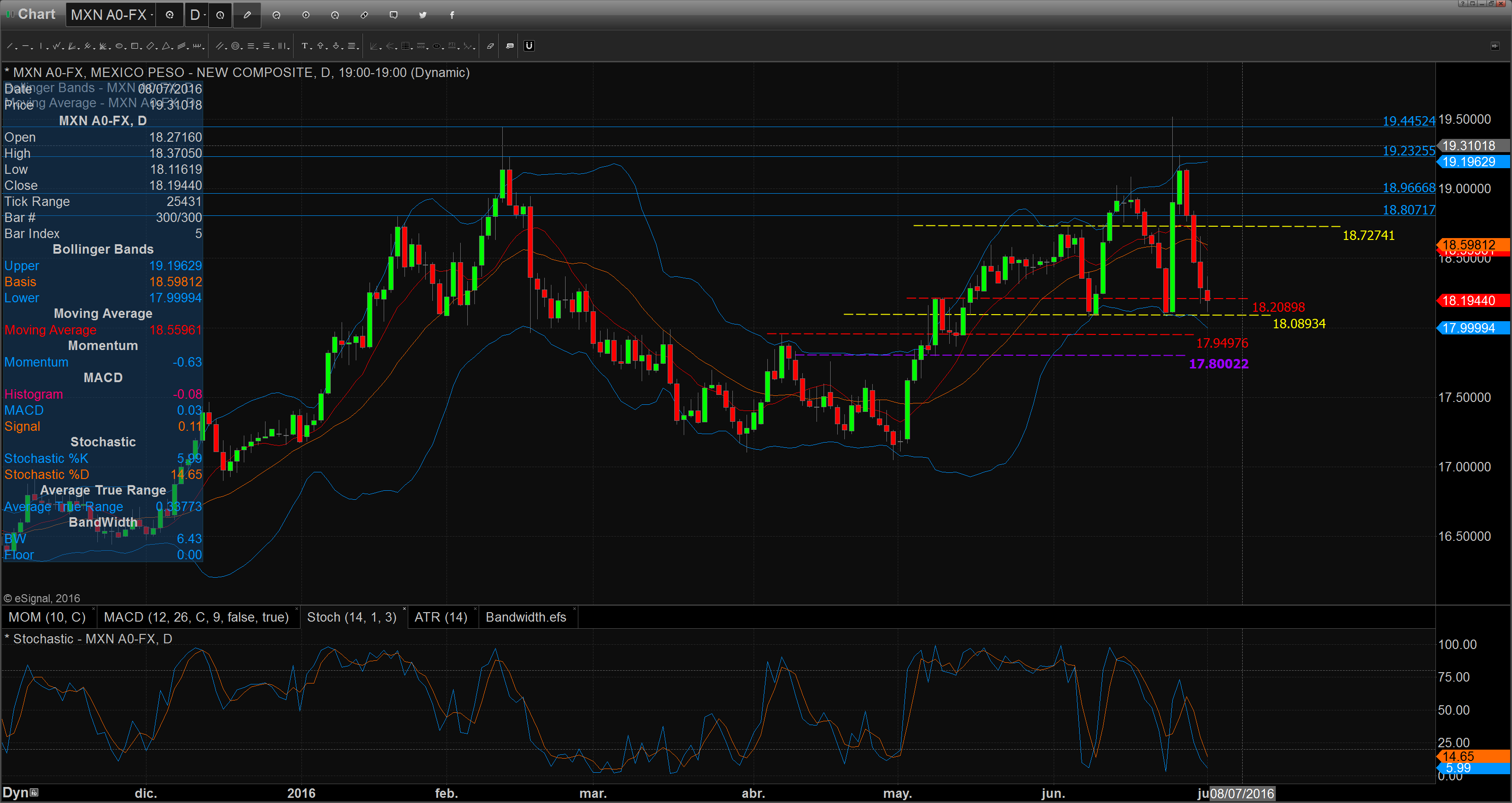1512x803 pixels.
Task: Select the horizontal line tool
Action: [25, 46]
